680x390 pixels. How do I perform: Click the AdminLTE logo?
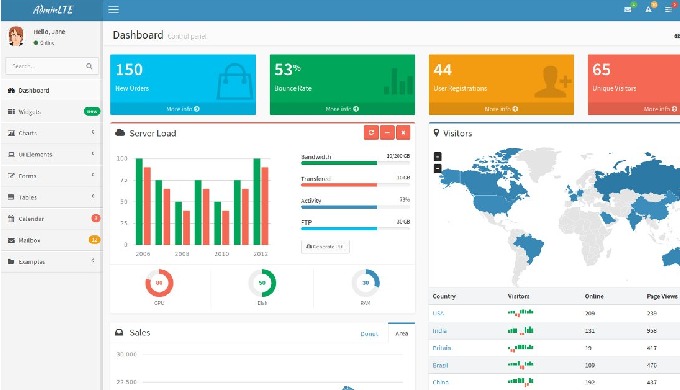coord(52,10)
